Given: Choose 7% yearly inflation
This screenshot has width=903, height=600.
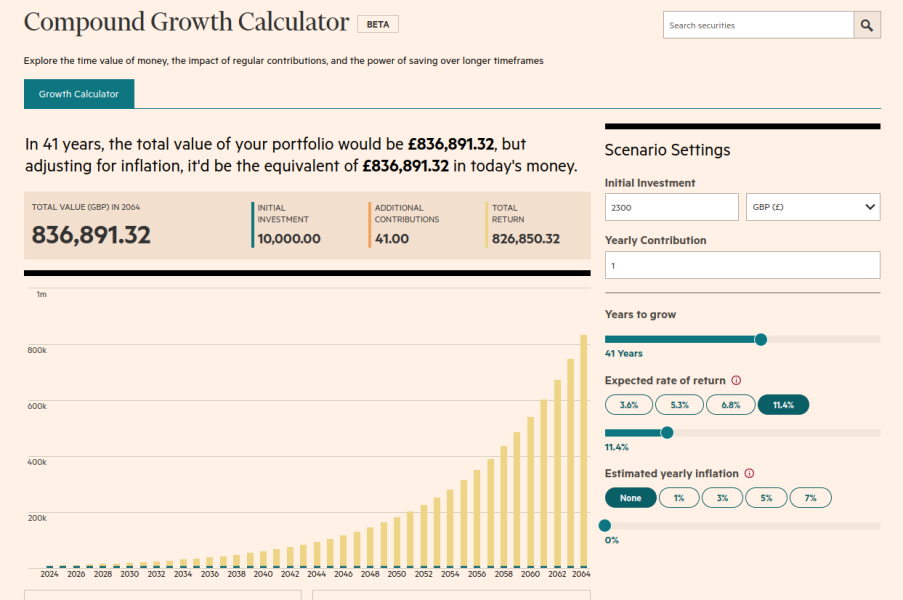Looking at the screenshot, I should tap(810, 498).
